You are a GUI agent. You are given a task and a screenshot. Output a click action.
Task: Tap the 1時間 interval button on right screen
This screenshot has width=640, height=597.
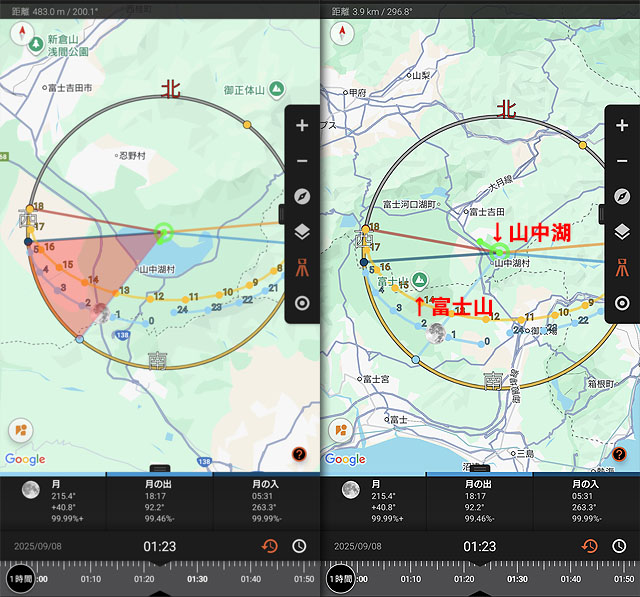pyautogui.click(x=341, y=579)
